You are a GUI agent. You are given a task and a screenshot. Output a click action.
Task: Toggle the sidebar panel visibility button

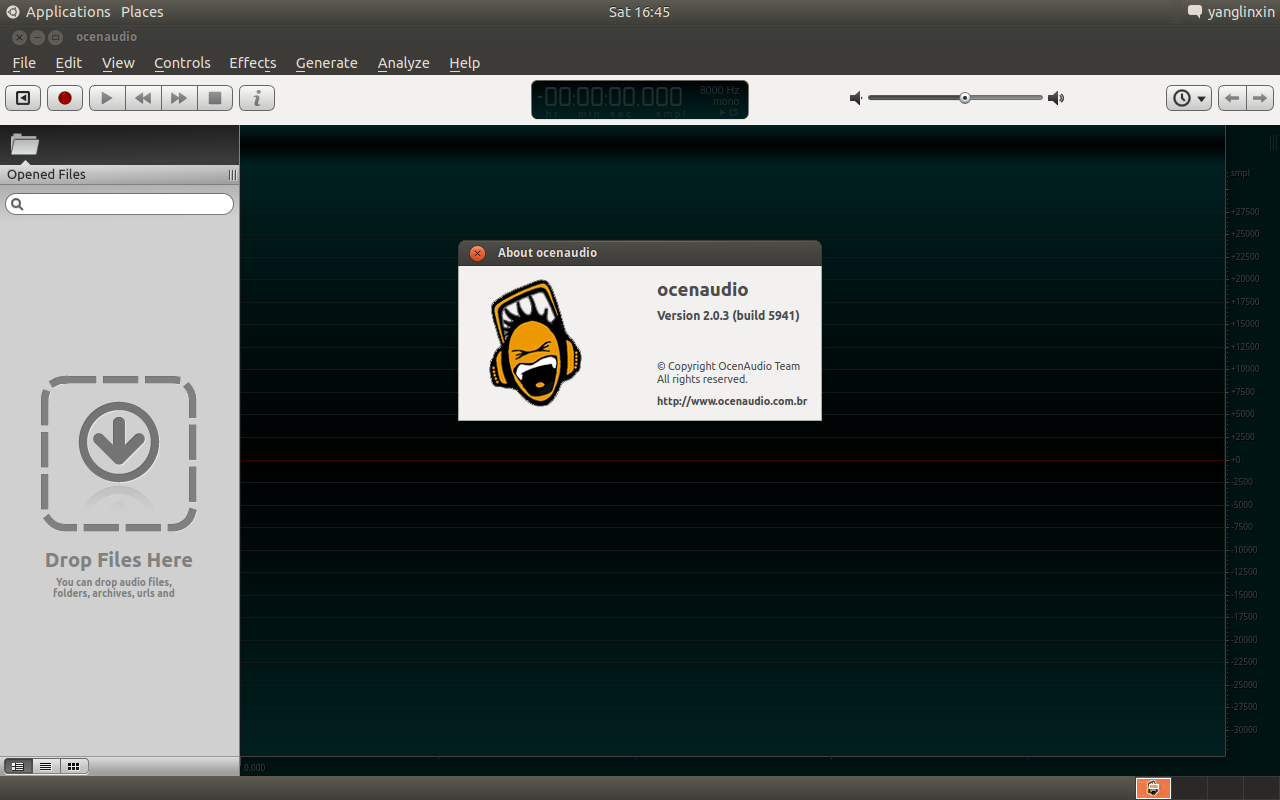[22, 98]
